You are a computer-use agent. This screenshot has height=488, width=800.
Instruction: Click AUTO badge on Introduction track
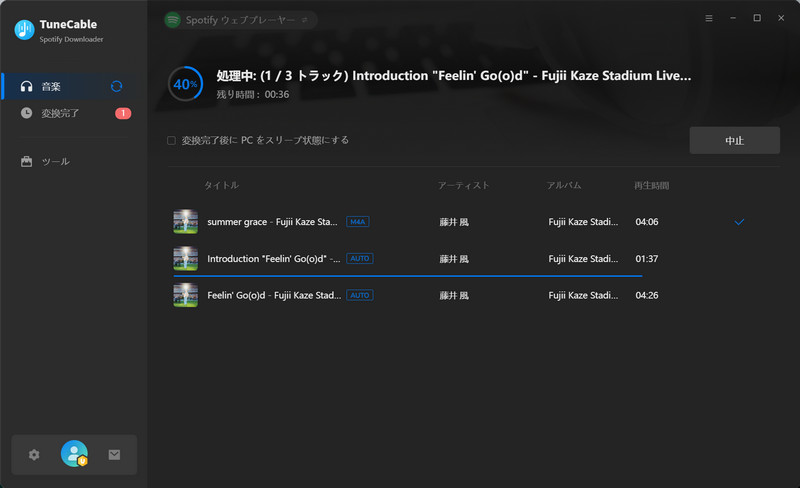pyautogui.click(x=360, y=258)
